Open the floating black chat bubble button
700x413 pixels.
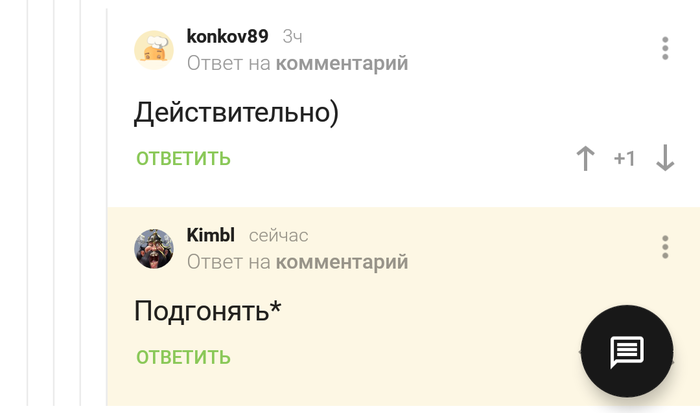tap(627, 352)
